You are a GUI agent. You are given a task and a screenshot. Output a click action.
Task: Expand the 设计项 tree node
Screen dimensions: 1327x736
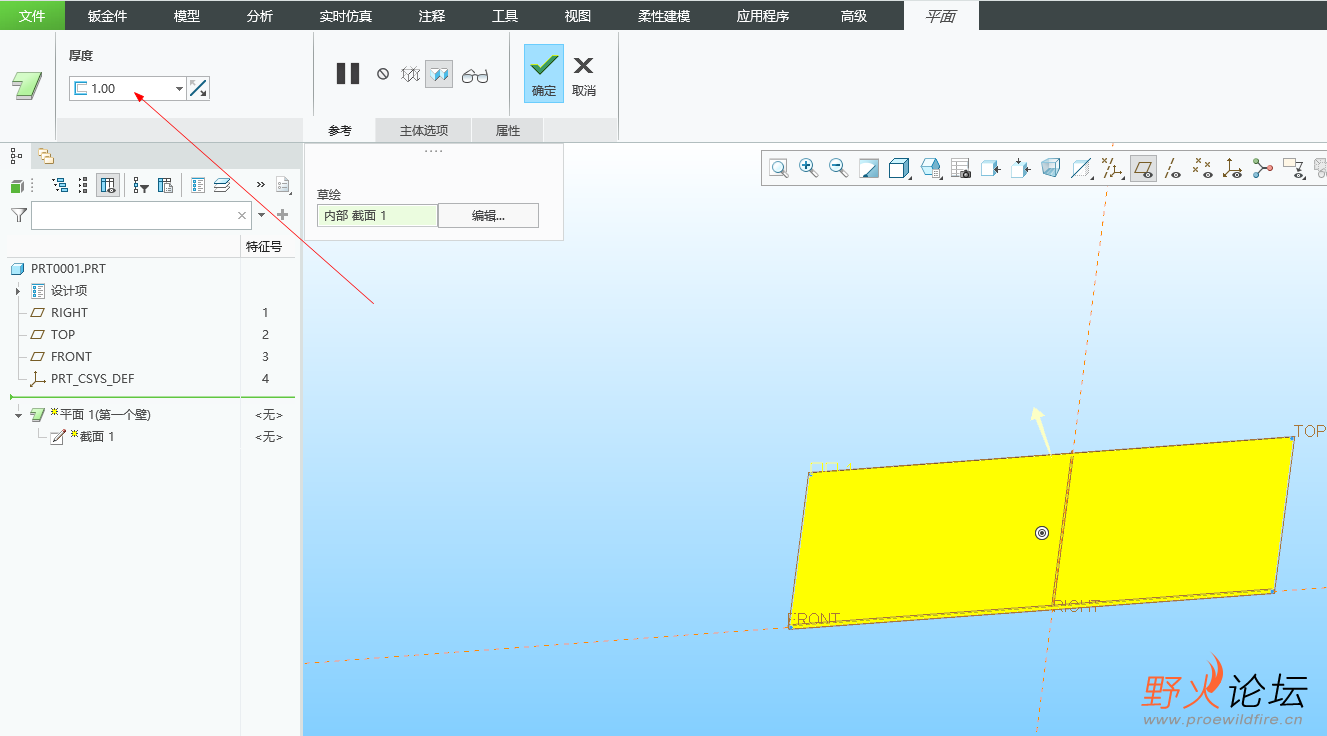click(18, 291)
